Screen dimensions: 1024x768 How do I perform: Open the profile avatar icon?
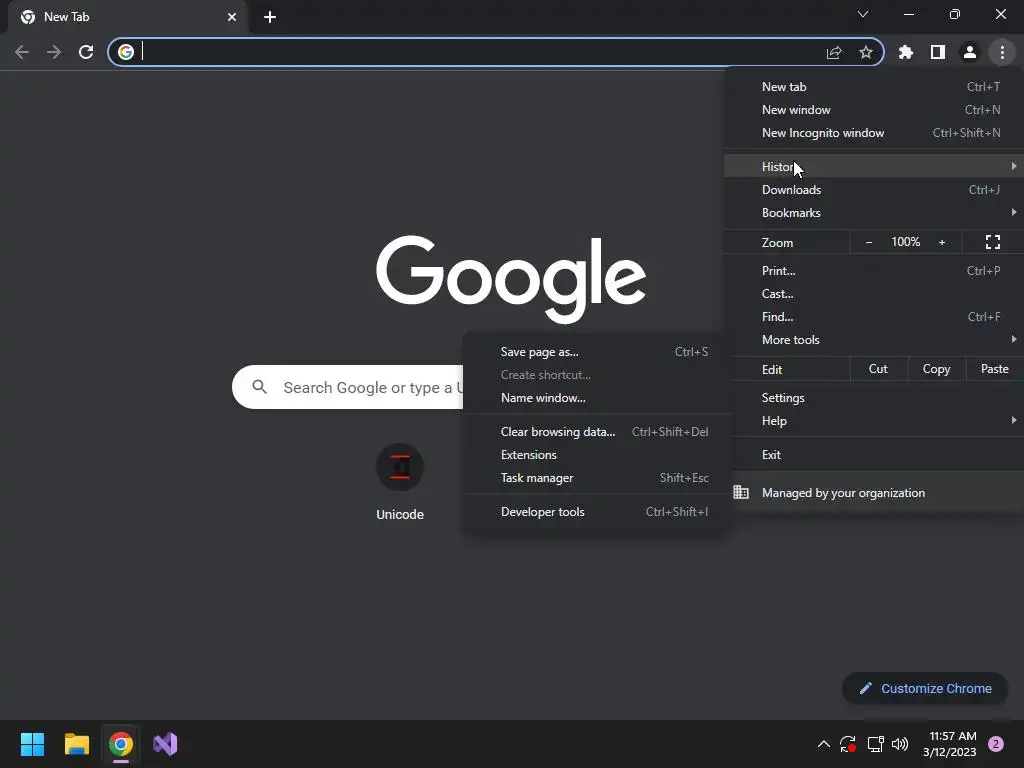click(x=969, y=52)
